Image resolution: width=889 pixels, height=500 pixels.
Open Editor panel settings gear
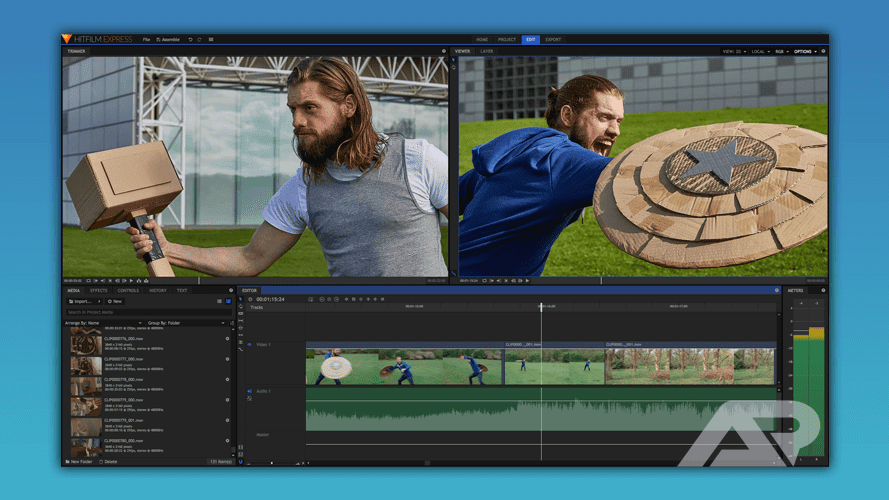click(777, 290)
